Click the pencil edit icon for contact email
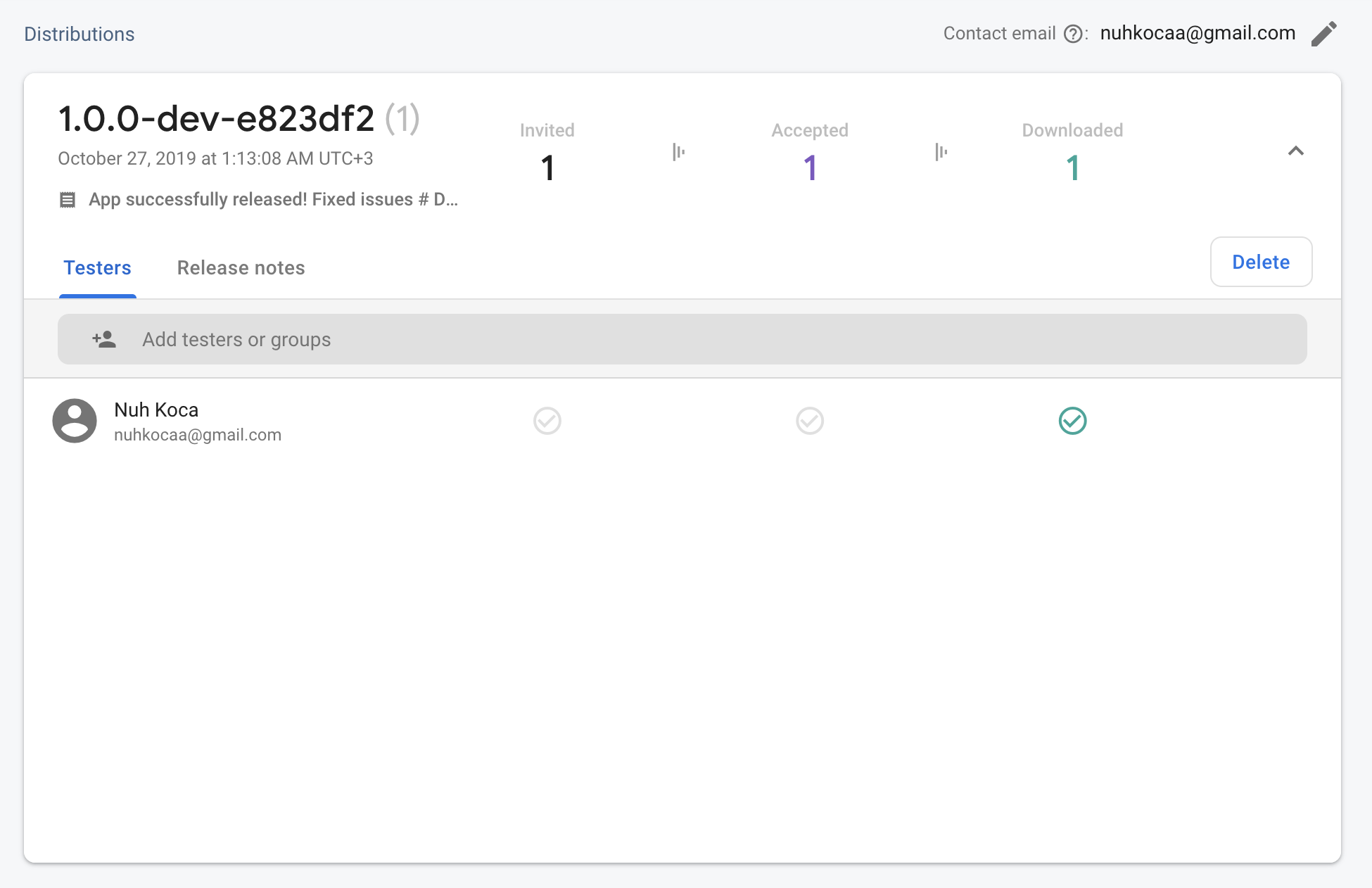Image resolution: width=1372 pixels, height=888 pixels. (1323, 34)
